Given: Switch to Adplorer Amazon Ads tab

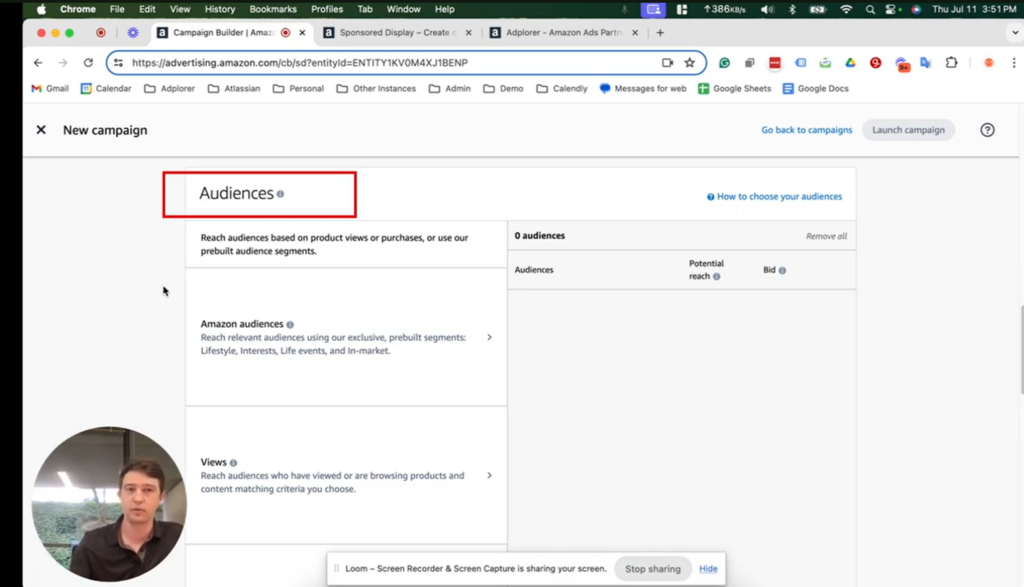Looking at the screenshot, I should [564, 33].
